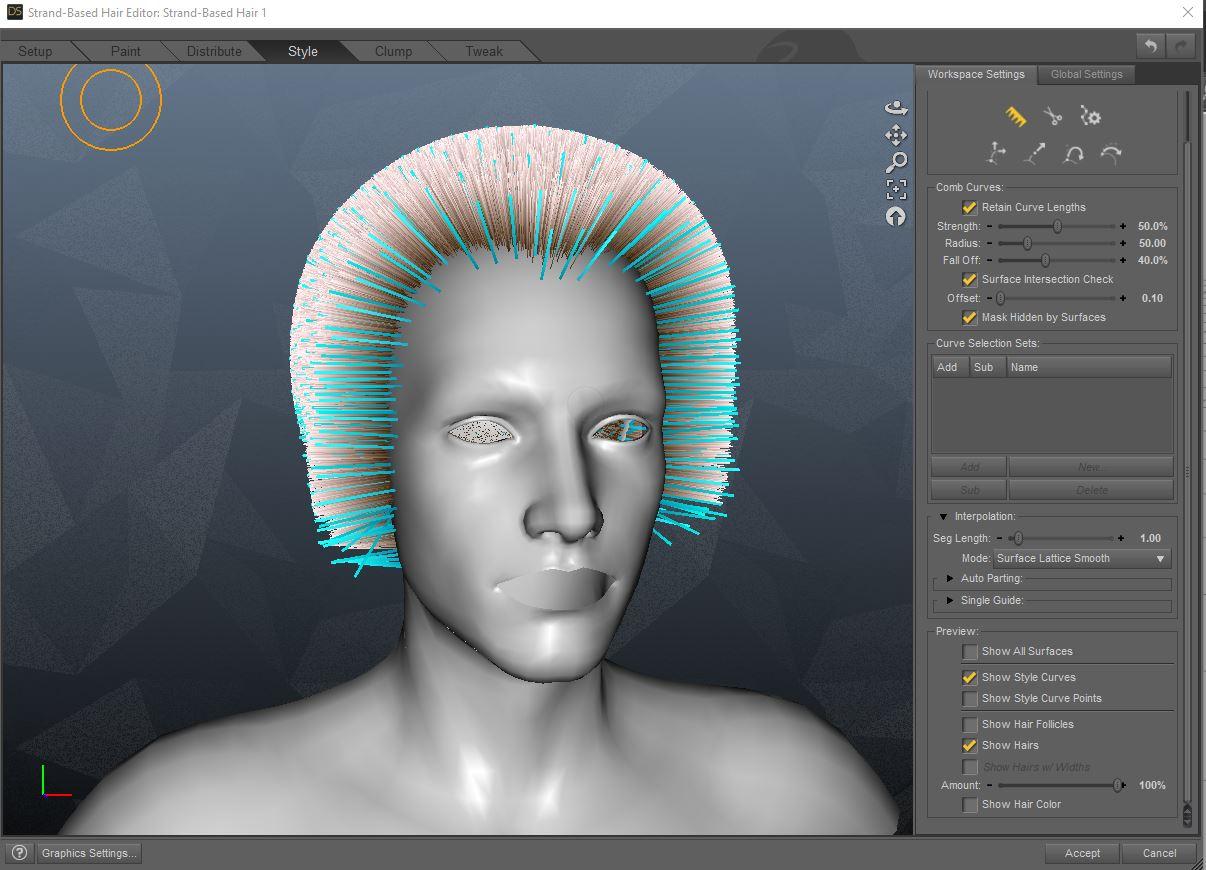Click the curve with gear tool icon

[x=1090, y=117]
